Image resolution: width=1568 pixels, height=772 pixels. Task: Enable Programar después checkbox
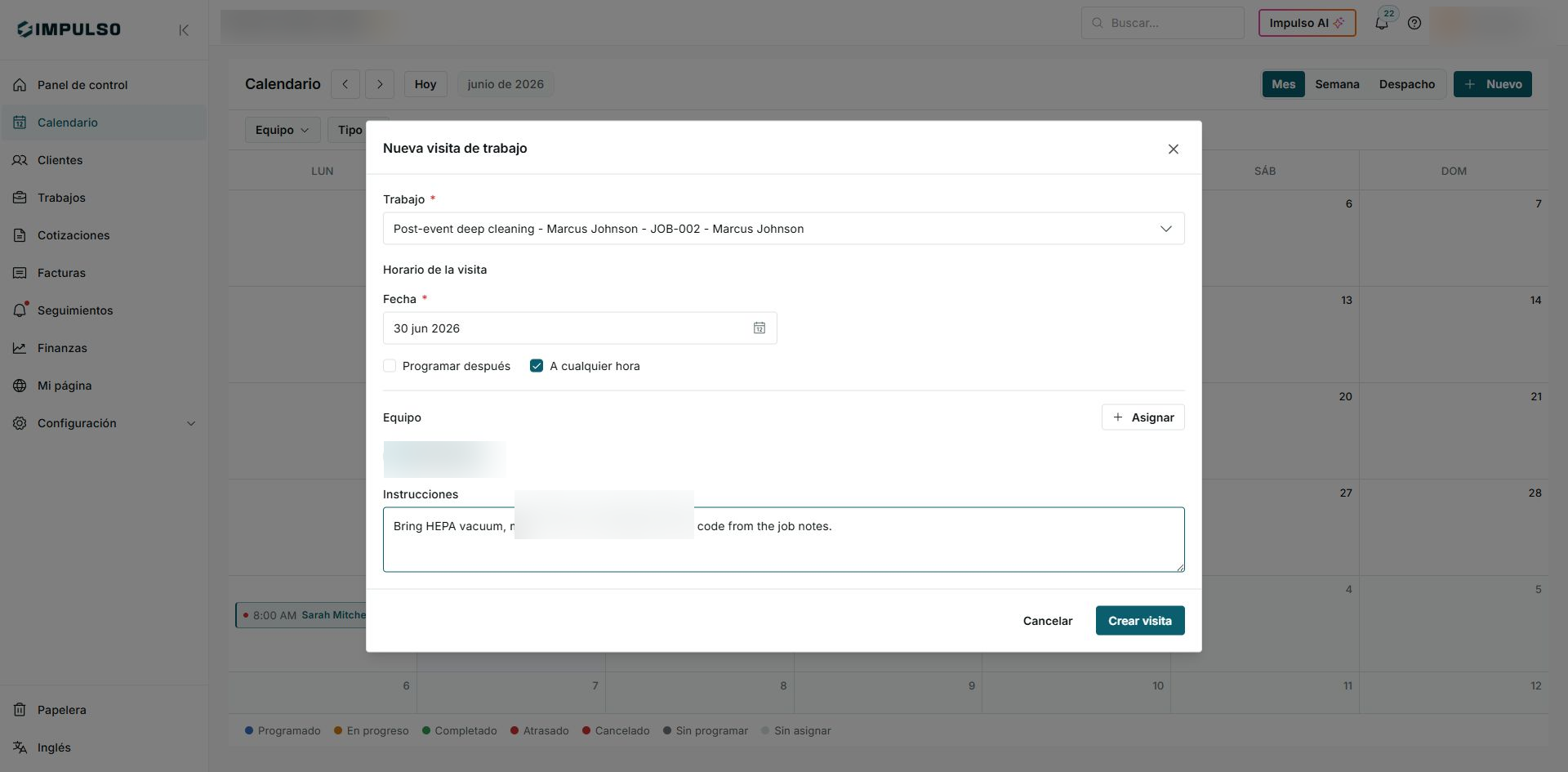390,366
